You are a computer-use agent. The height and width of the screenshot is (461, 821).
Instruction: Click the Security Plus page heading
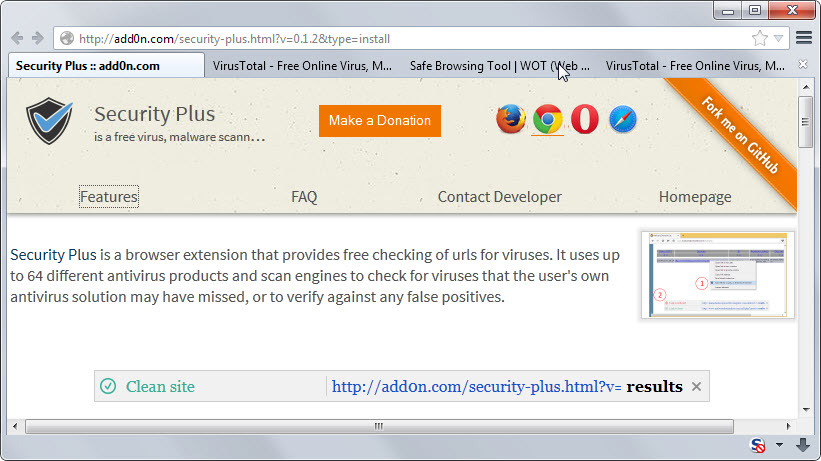point(154,114)
